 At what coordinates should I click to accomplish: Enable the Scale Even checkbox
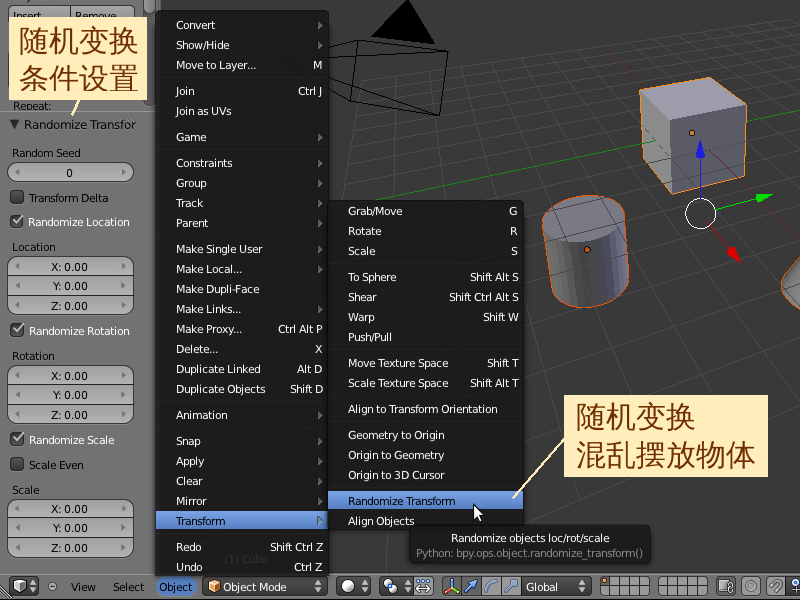17,464
